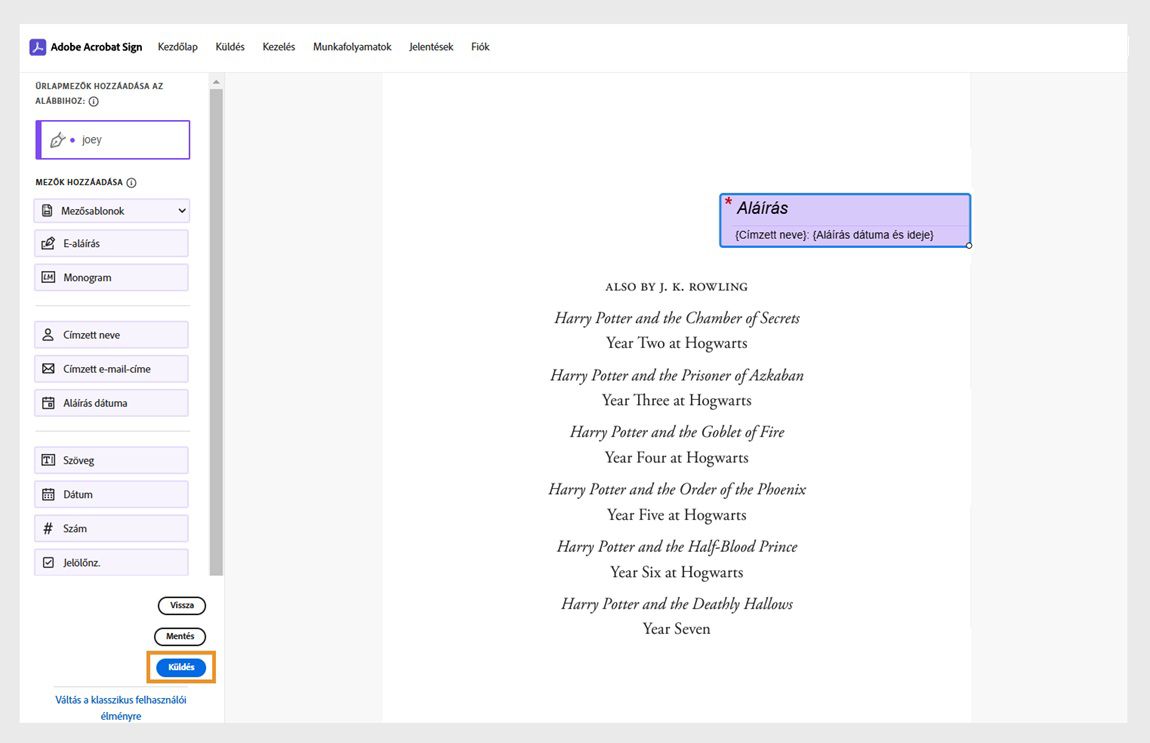Open the Küldés menu in the top bar
The image size is (1150, 743).
[x=230, y=47]
